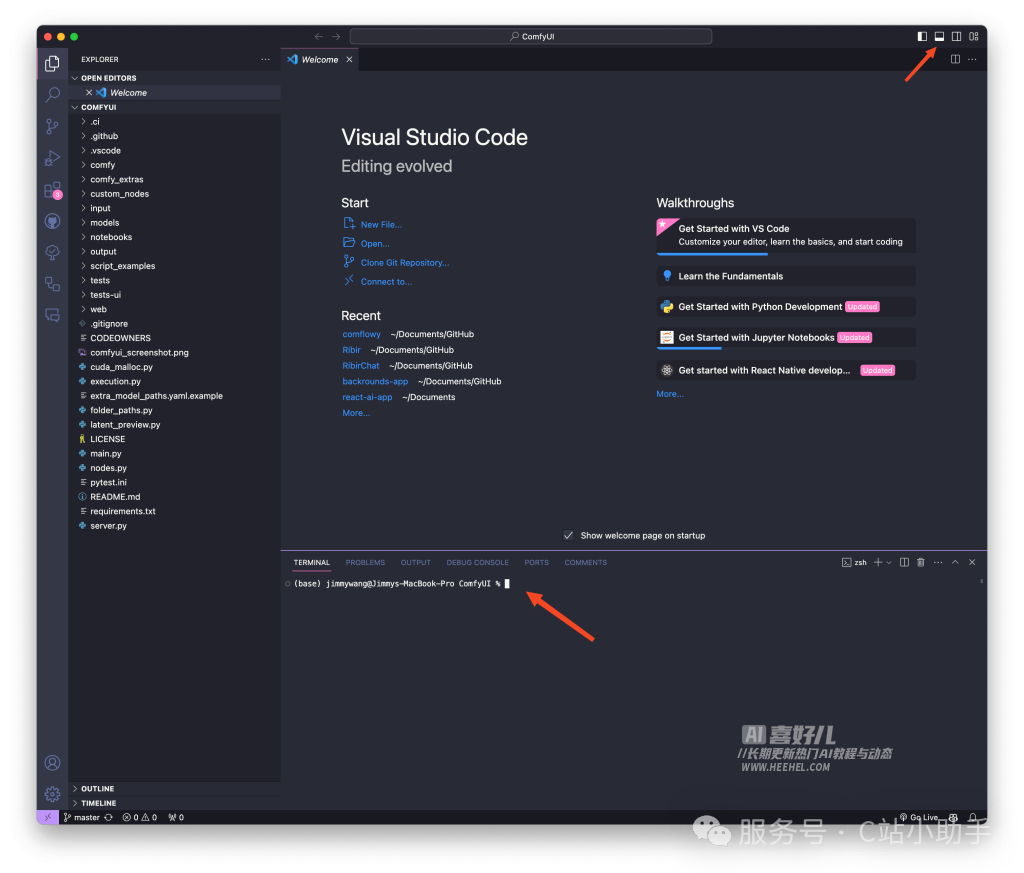Open editor more actions menu
This screenshot has width=1024, height=873.
(972, 59)
